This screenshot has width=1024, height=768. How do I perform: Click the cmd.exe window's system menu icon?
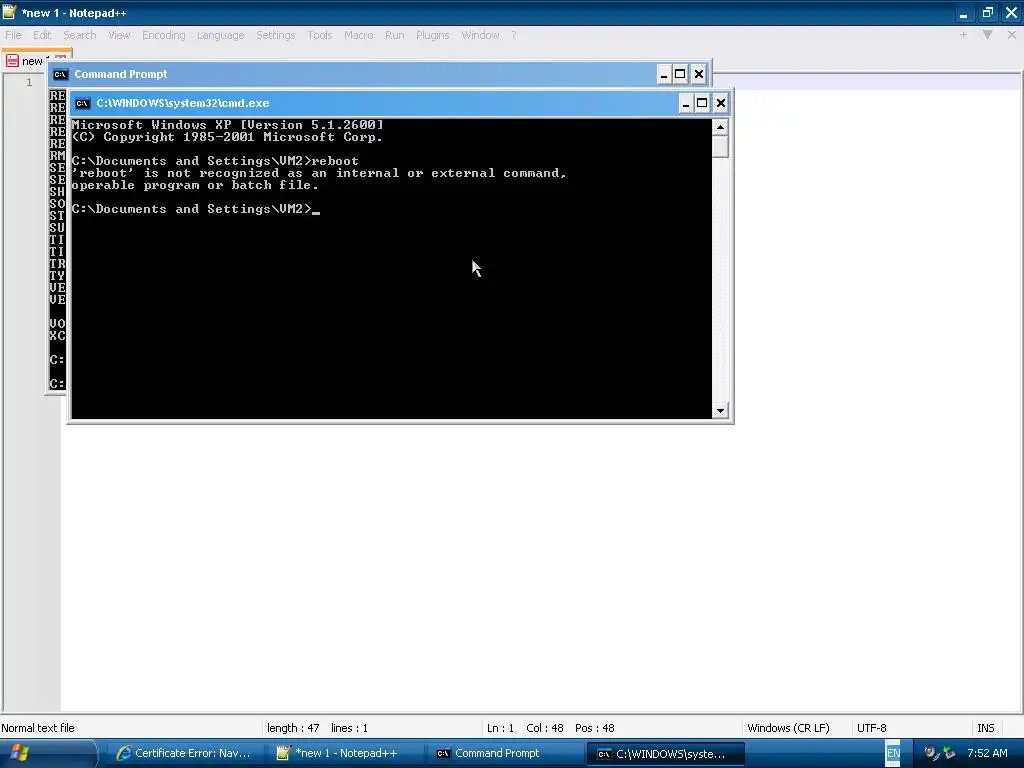point(82,103)
